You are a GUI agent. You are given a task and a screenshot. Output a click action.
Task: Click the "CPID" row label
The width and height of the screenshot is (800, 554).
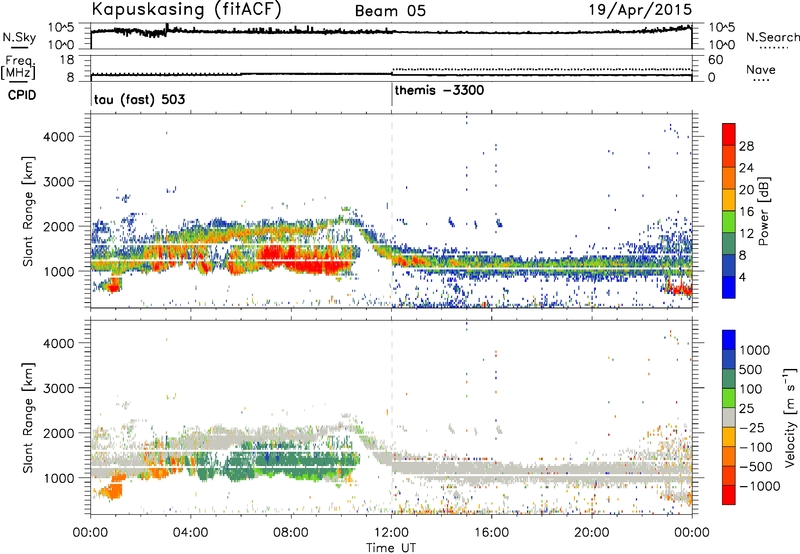click(x=22, y=95)
